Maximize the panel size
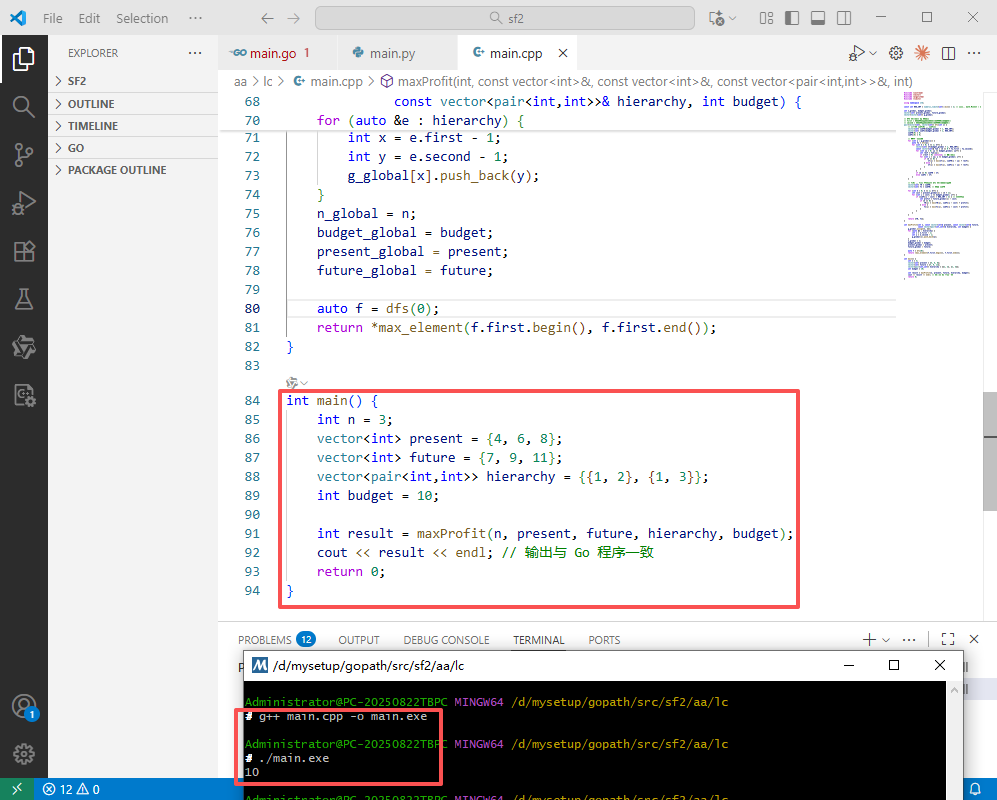997x800 pixels. (x=948, y=640)
